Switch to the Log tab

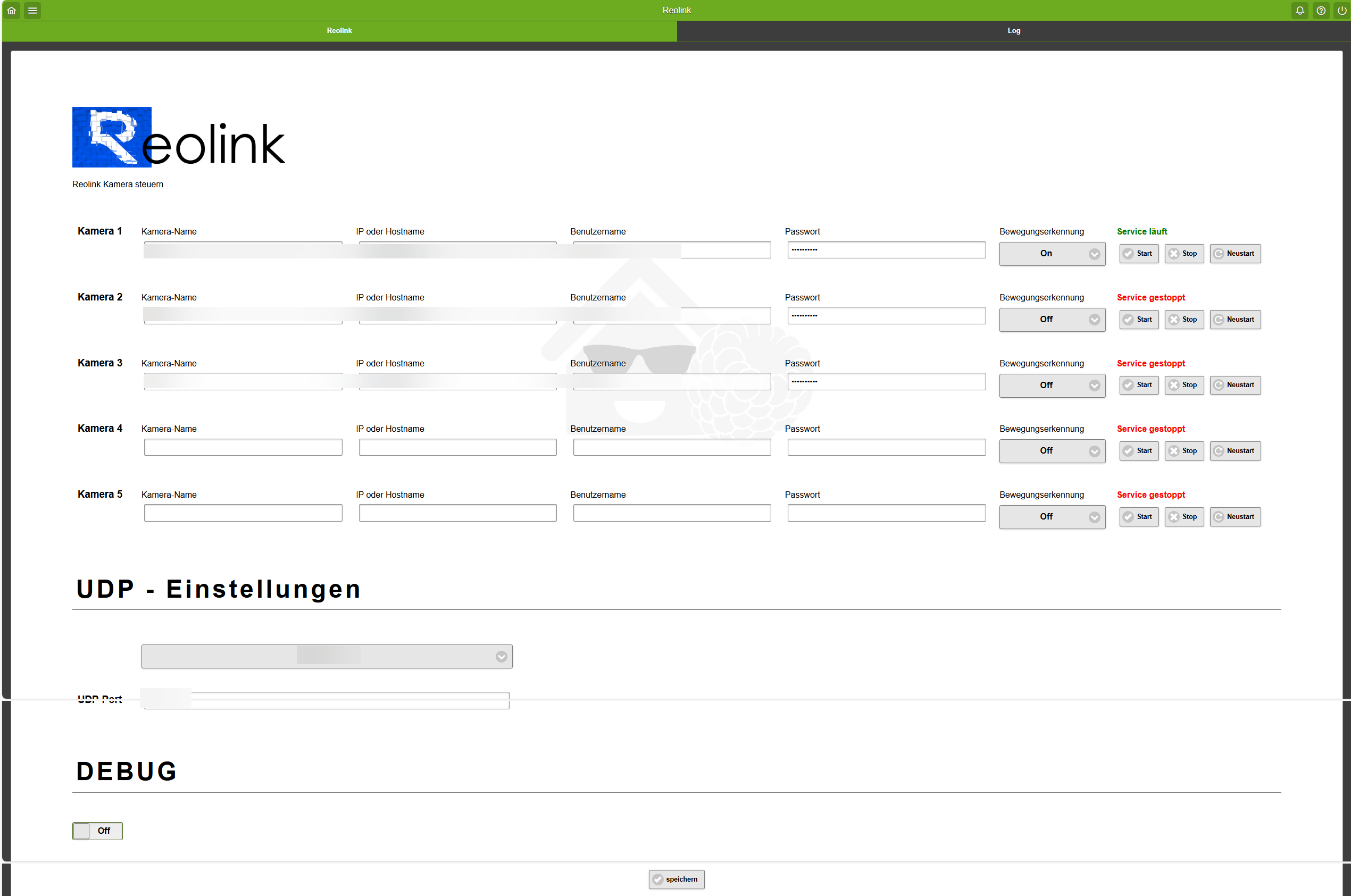pyautogui.click(x=1013, y=31)
